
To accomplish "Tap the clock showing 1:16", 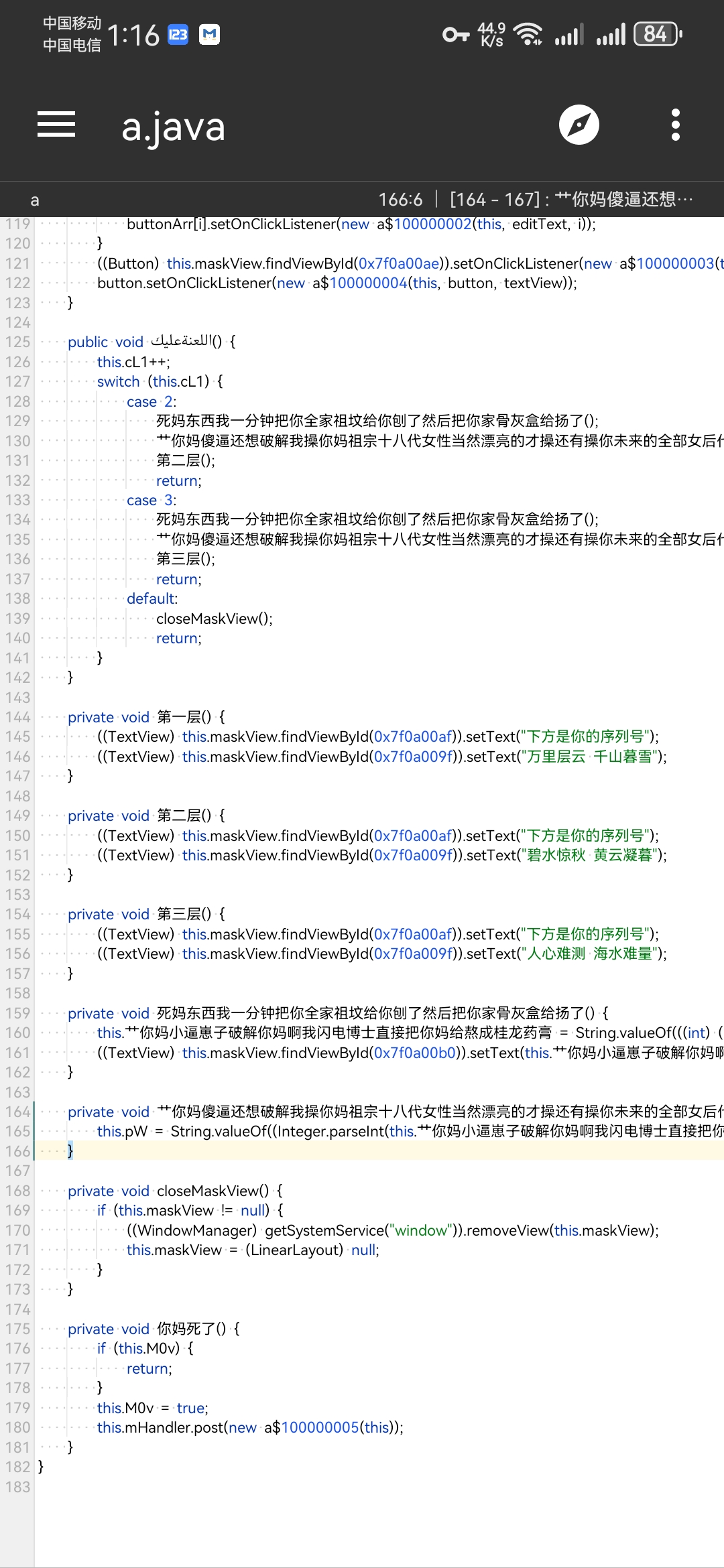I will (133, 35).
